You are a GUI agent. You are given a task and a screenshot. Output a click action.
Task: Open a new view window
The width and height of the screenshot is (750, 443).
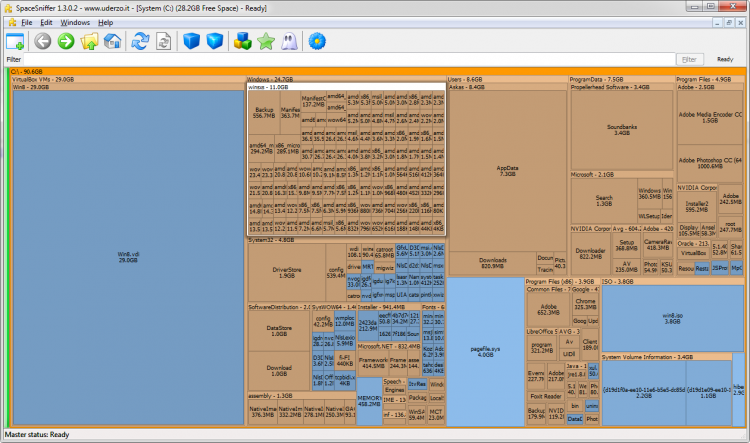[15, 42]
